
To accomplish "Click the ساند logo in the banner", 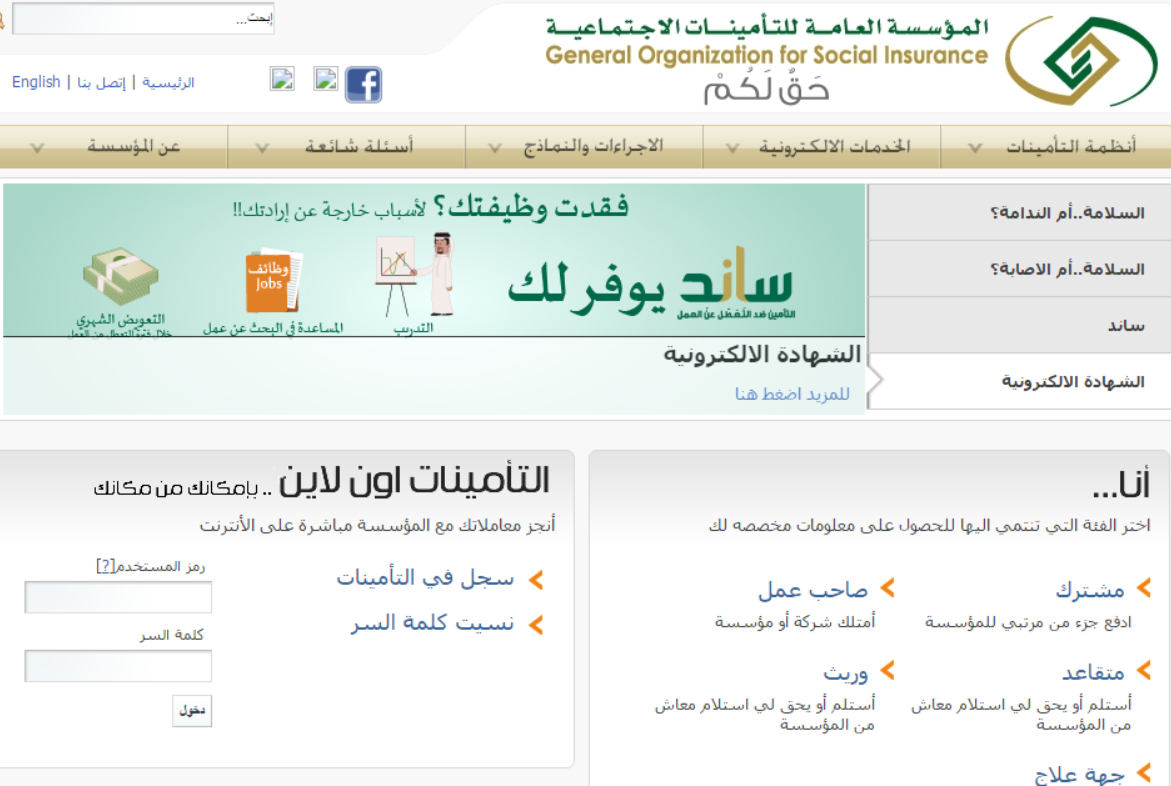I will (x=736, y=284).
